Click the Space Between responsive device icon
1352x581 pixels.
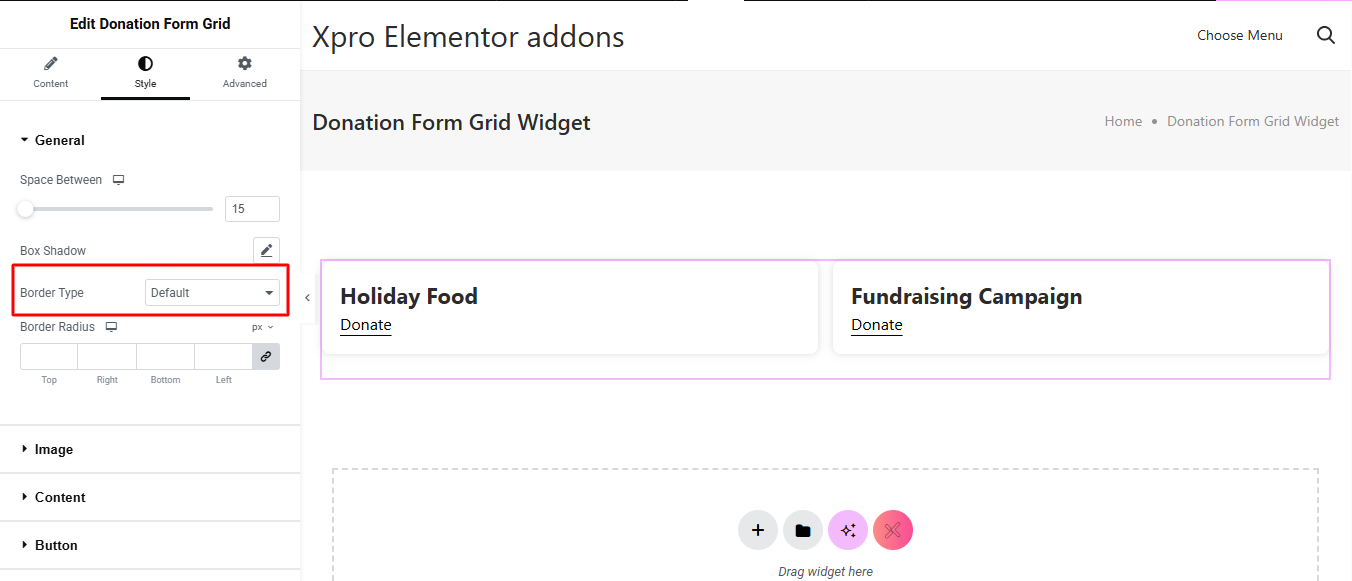tap(118, 180)
